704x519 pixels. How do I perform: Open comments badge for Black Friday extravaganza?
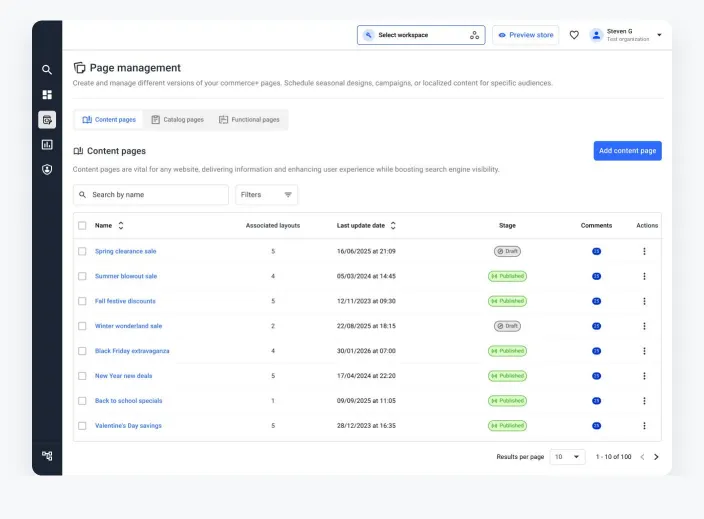coord(596,351)
